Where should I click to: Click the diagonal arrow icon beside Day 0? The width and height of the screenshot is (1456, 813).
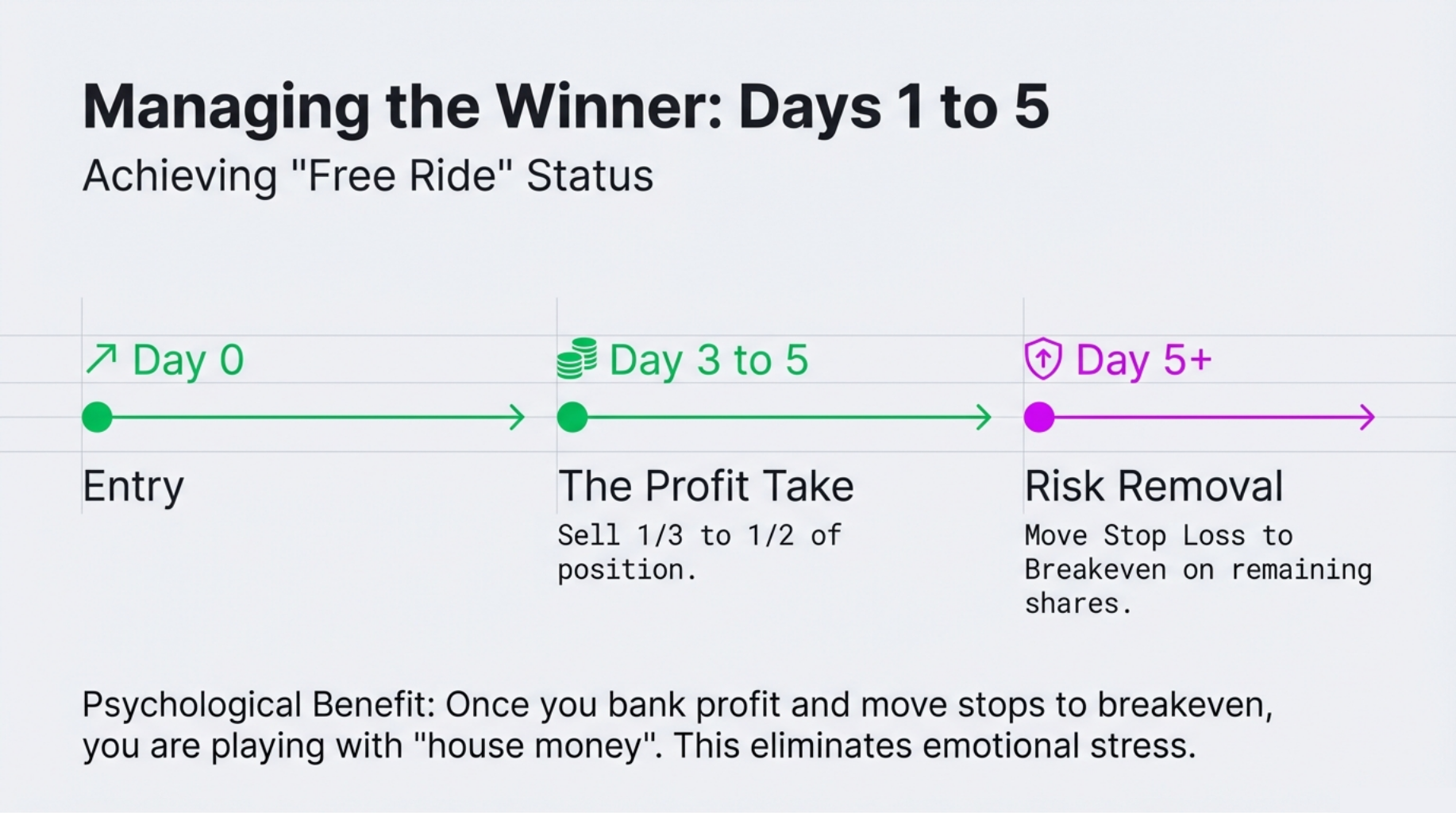click(101, 360)
